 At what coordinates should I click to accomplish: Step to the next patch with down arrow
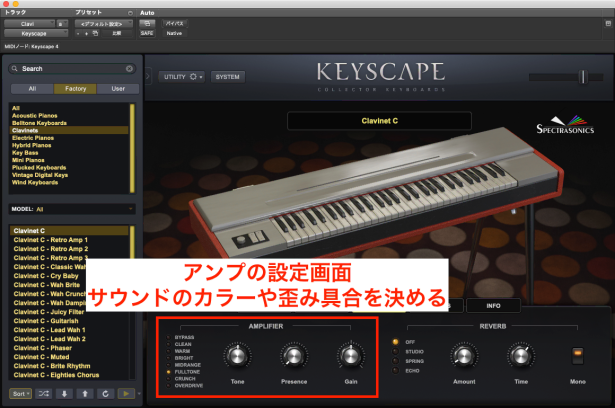[x=64, y=393]
